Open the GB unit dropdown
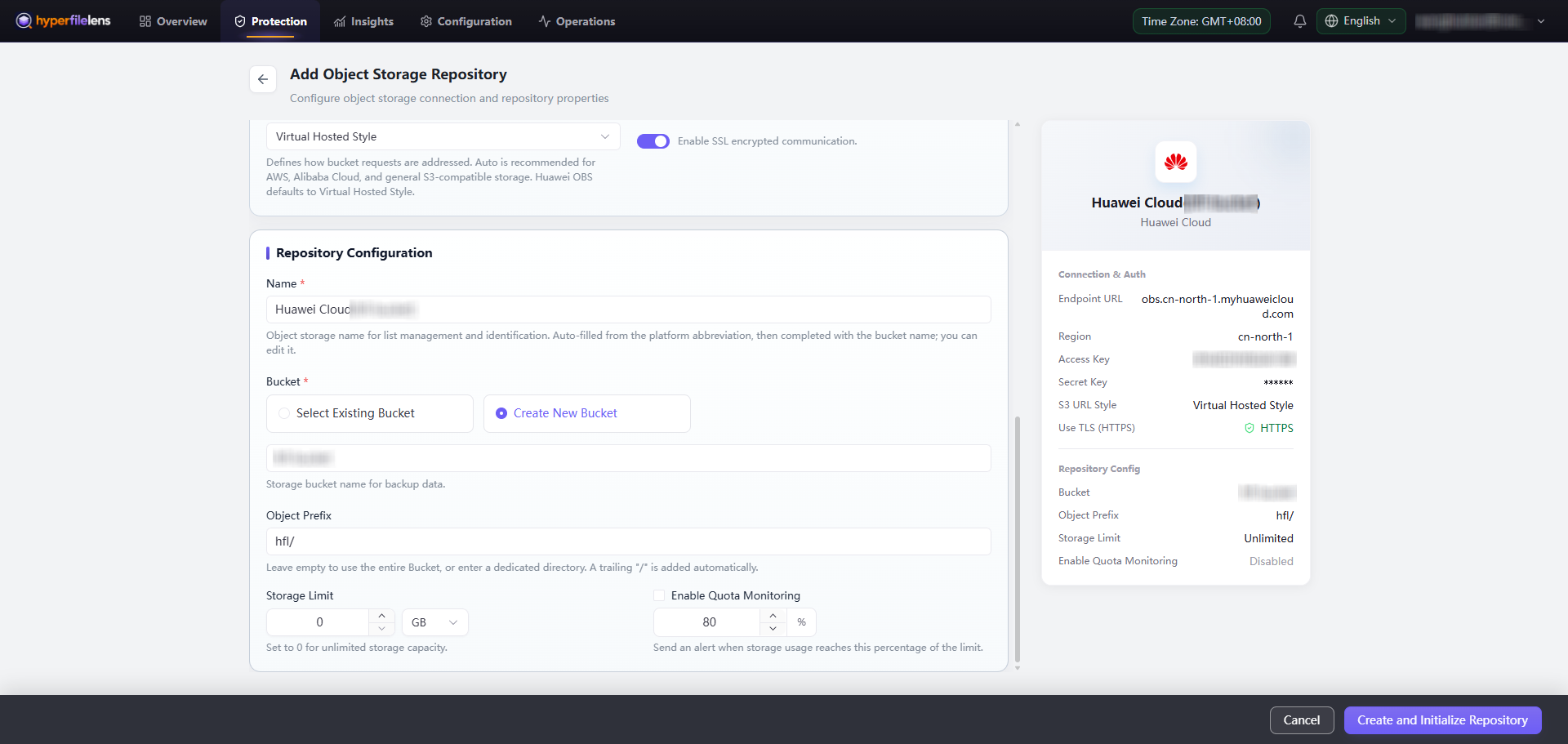The width and height of the screenshot is (1568, 744). (435, 622)
